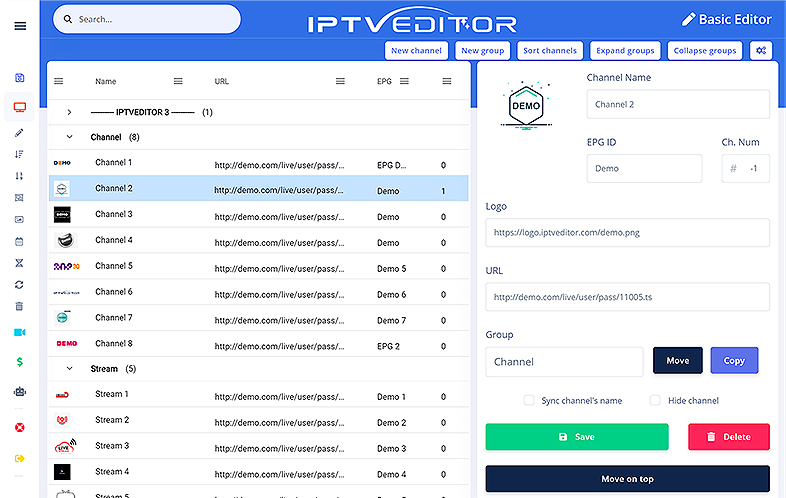Click the EPG ID input field
The image size is (786, 498).
click(644, 169)
